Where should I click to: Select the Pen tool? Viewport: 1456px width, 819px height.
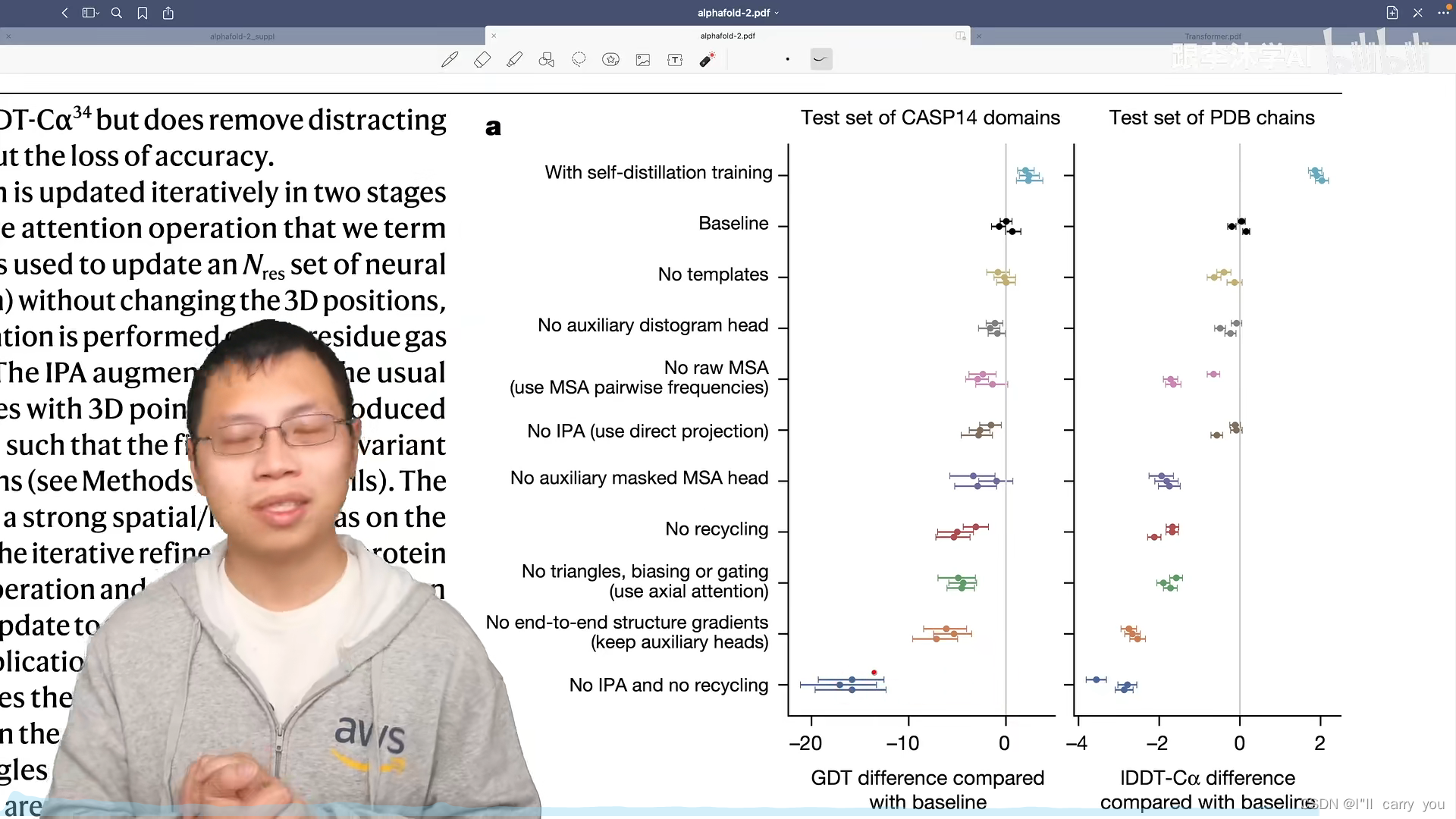(449, 59)
